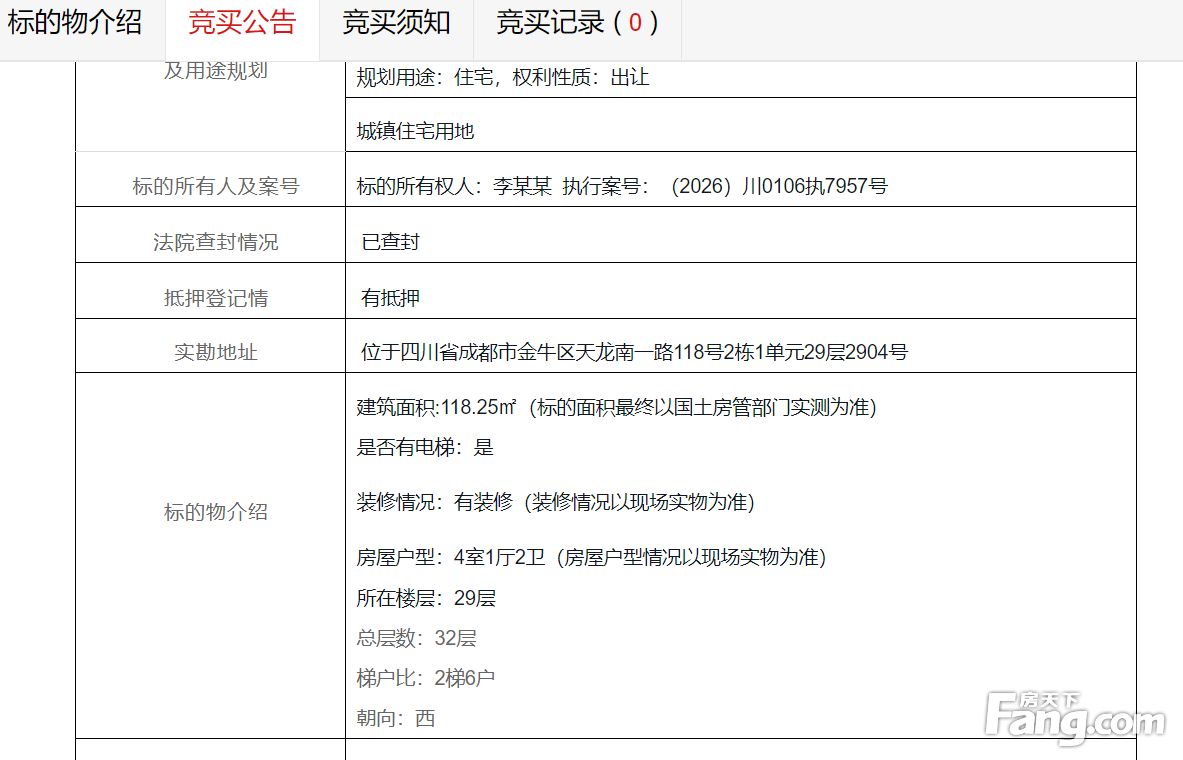Click the 朝向：西 line
Viewport: 1183px width, 760px height.
[395, 718]
